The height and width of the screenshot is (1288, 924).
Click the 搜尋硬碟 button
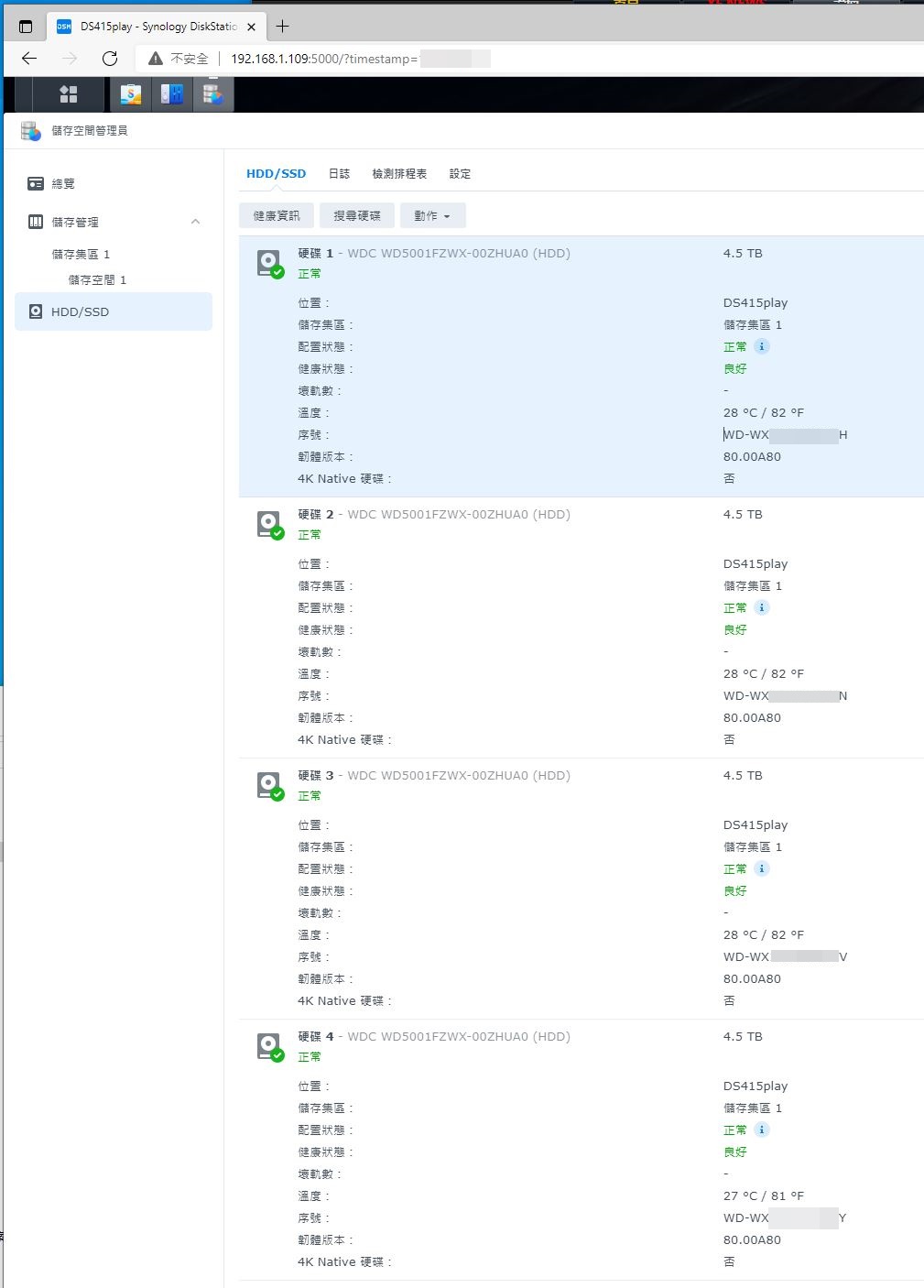click(357, 215)
